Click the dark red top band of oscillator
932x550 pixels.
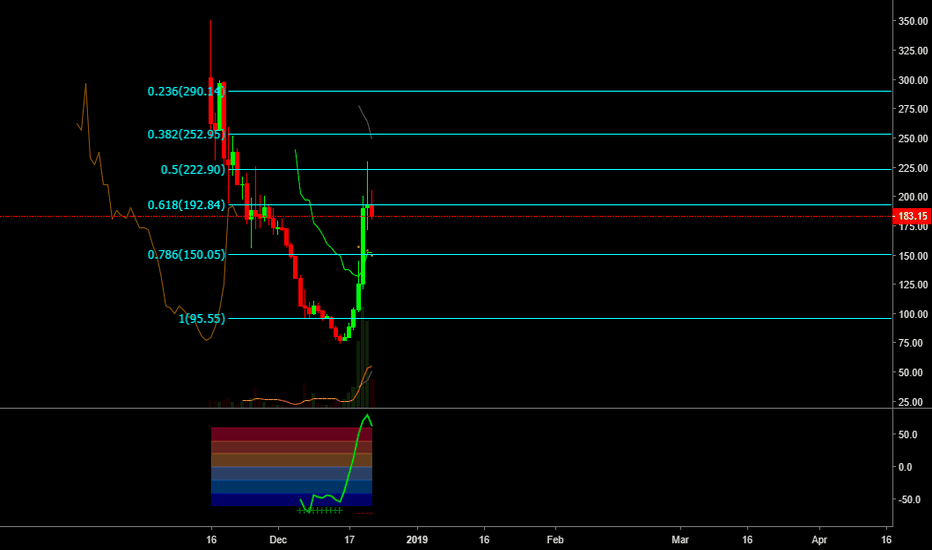291,434
